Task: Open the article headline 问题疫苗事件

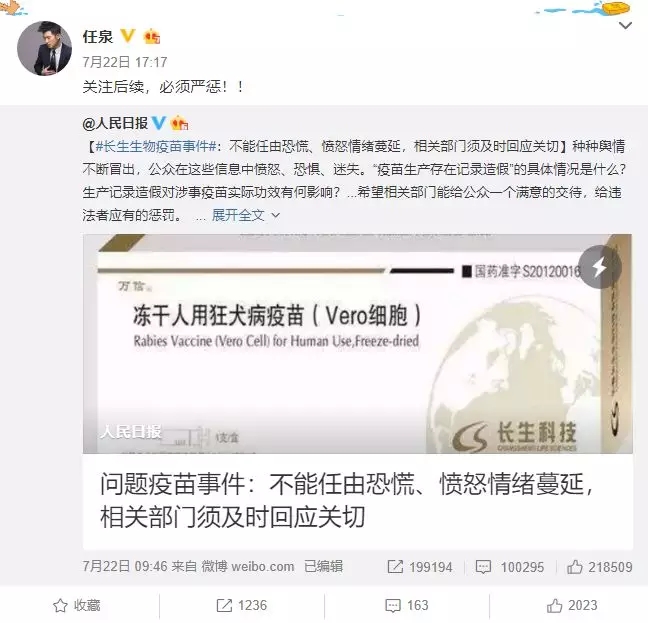Action: click(347, 501)
